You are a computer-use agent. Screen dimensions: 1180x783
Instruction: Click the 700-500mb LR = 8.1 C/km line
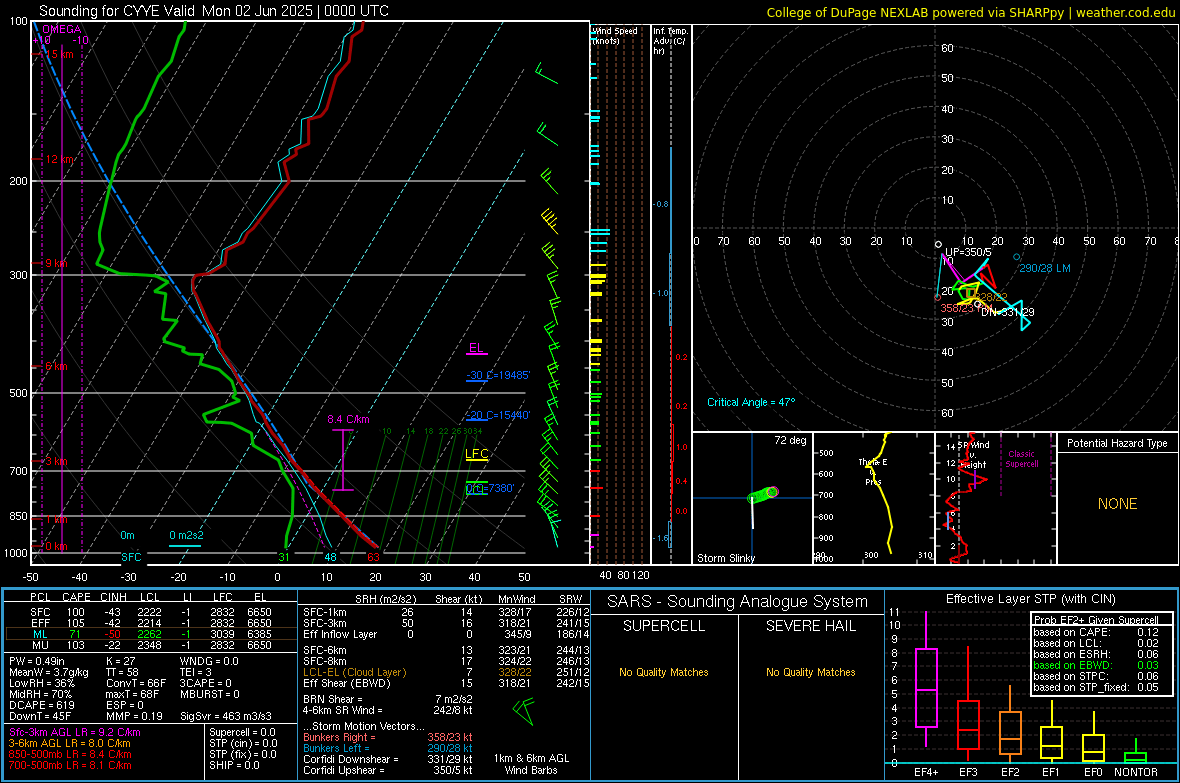click(70, 765)
